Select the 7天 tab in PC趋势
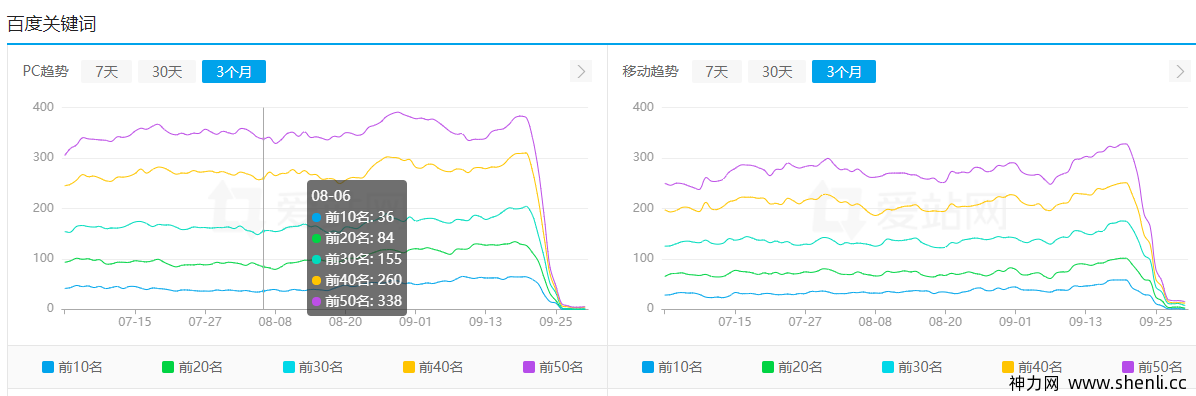This screenshot has width=1196, height=396. pos(106,72)
